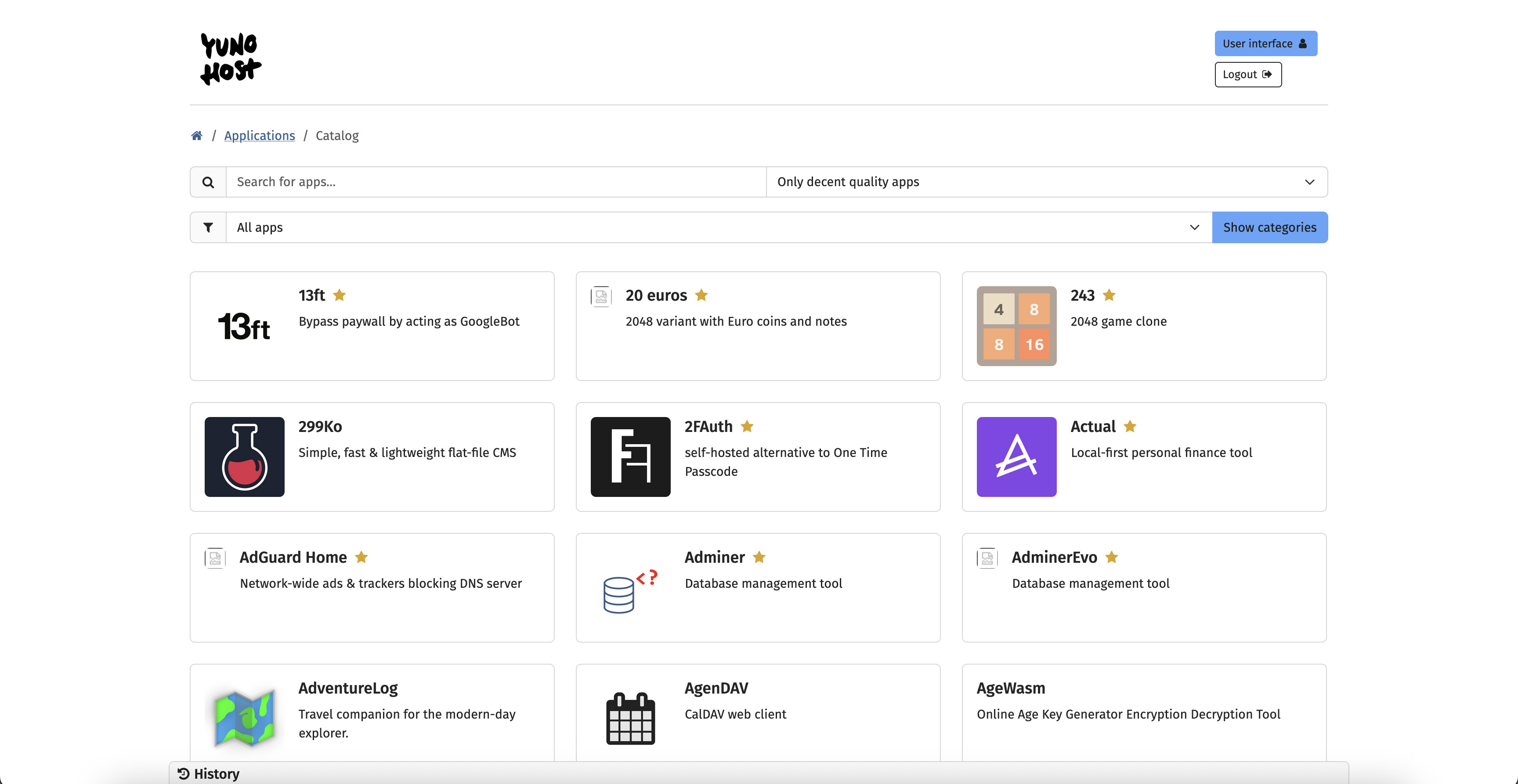Open the All apps category dropdown
Viewport: 1518px width, 784px height.
click(x=718, y=227)
